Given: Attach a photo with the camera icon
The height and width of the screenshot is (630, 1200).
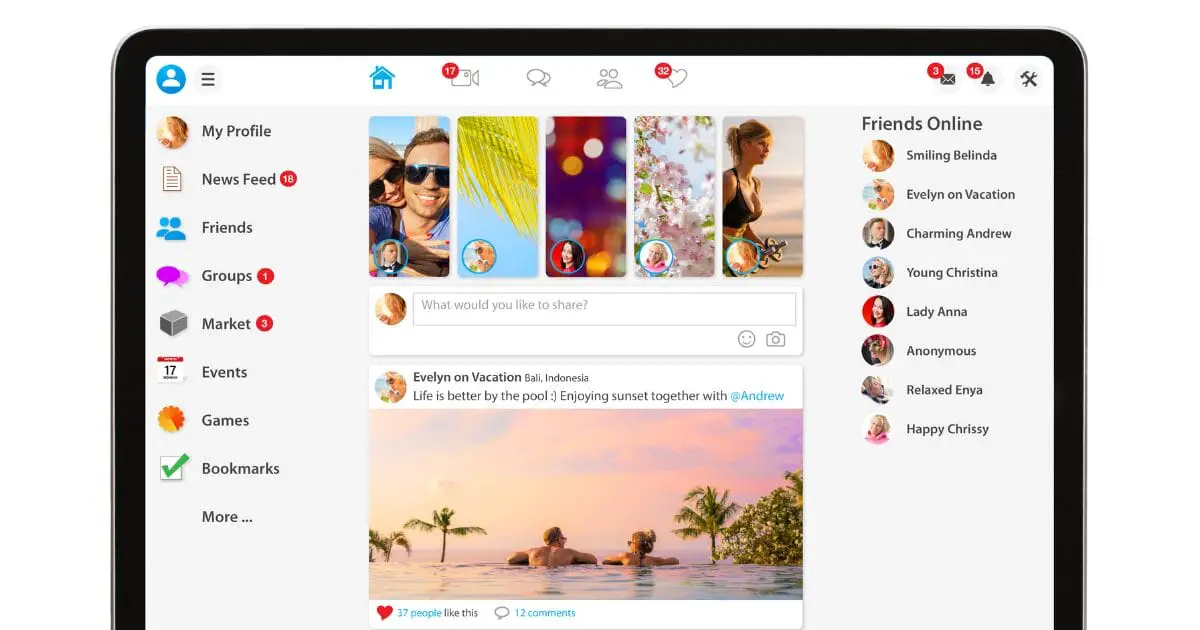Looking at the screenshot, I should pos(775,339).
